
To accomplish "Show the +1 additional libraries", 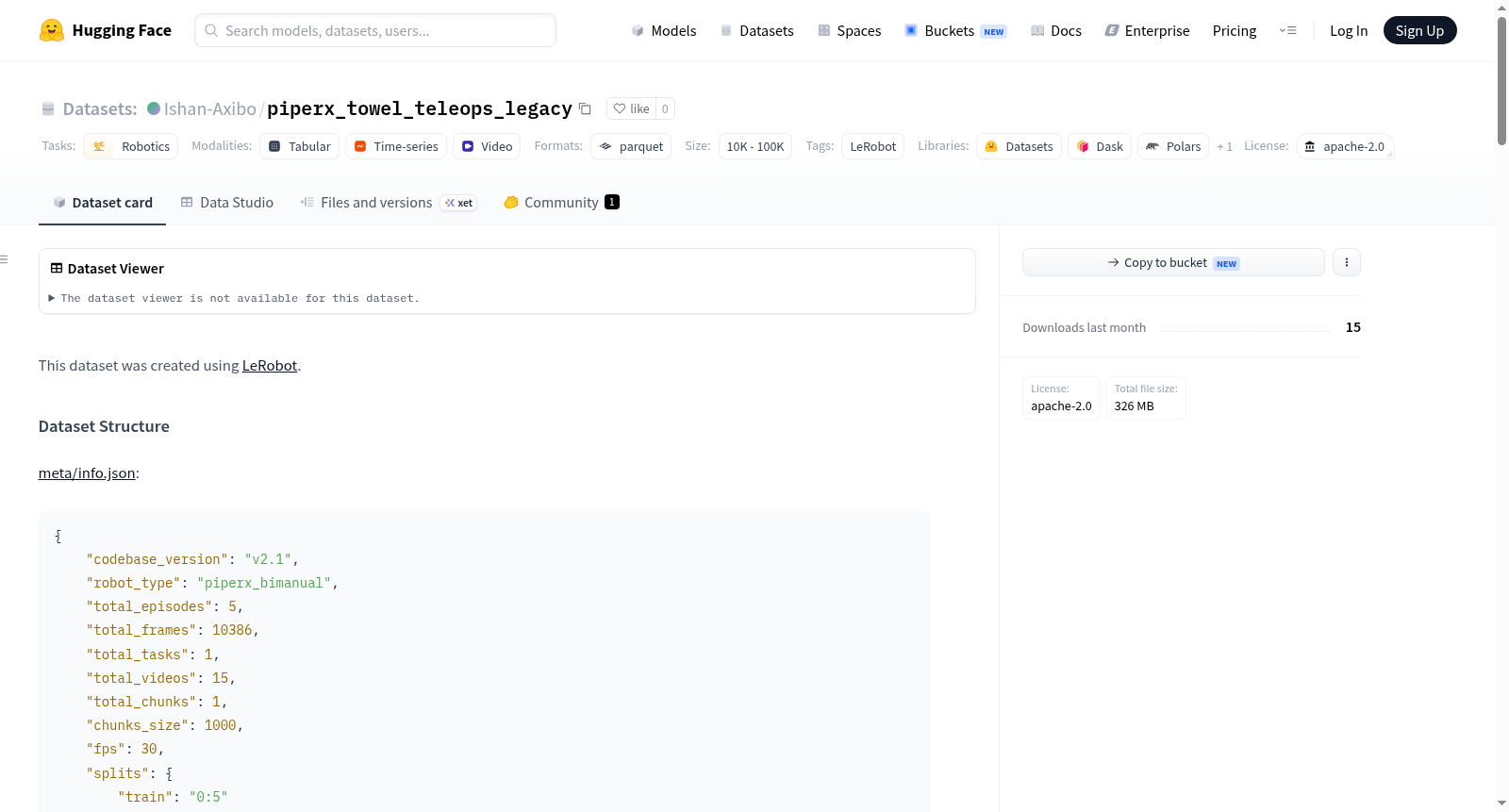I will [x=1224, y=146].
